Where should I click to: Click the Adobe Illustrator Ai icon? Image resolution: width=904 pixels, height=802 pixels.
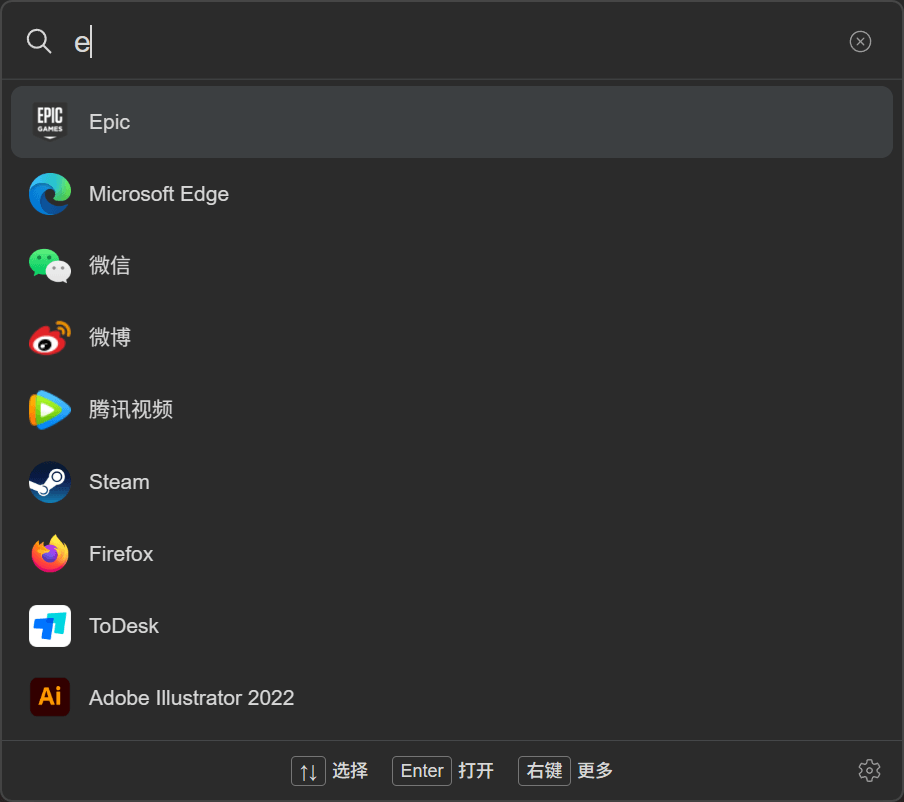(x=50, y=697)
